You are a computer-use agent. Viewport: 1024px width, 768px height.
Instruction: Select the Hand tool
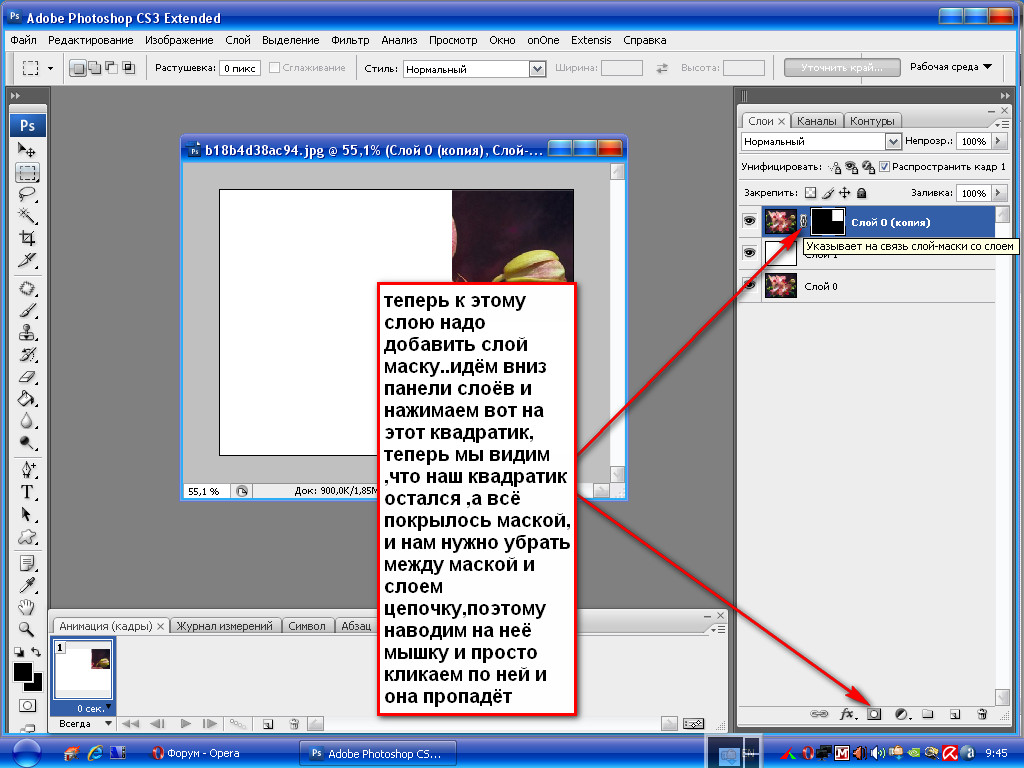27,607
